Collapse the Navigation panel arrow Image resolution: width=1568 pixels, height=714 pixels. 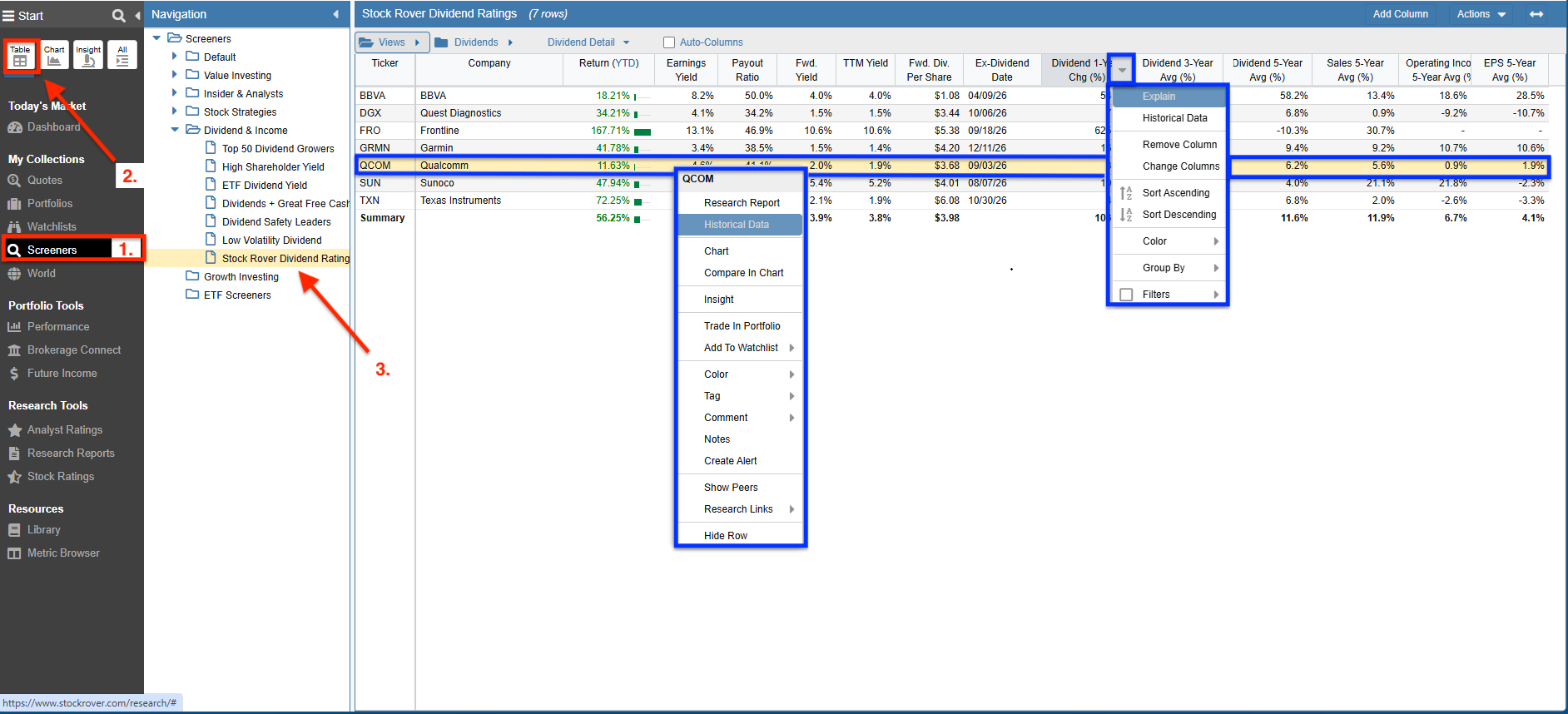click(336, 14)
